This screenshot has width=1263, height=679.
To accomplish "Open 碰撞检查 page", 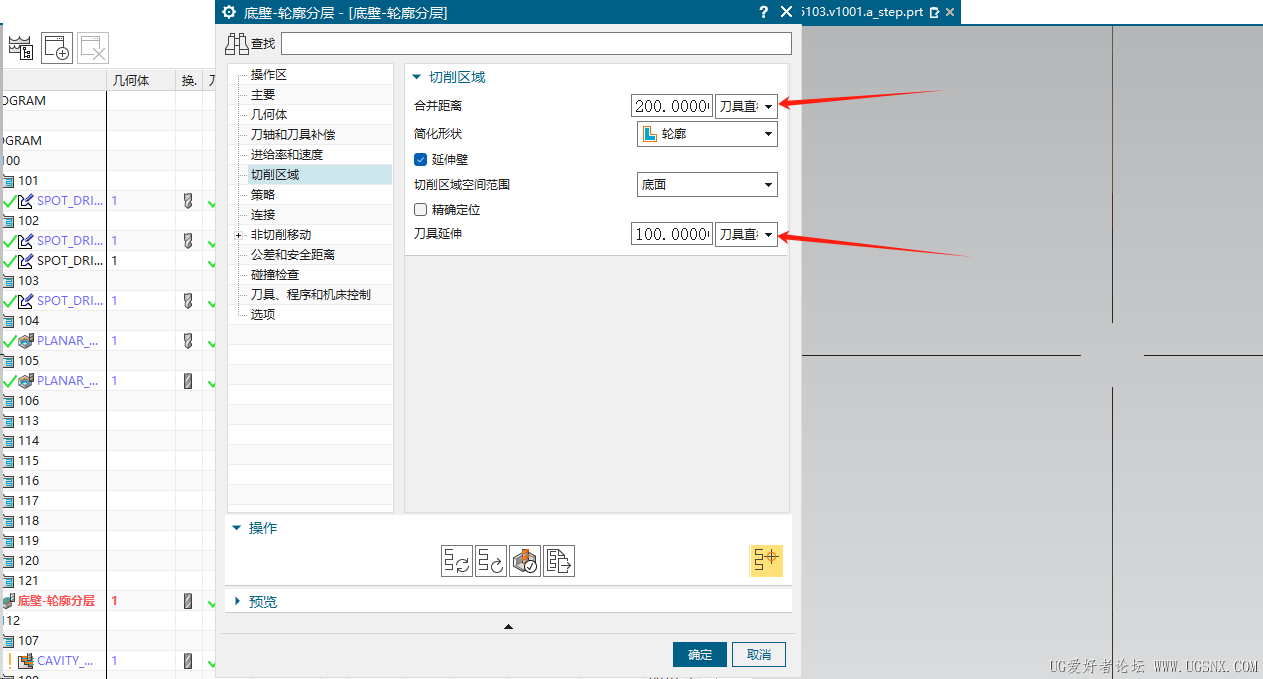I will tap(275, 275).
